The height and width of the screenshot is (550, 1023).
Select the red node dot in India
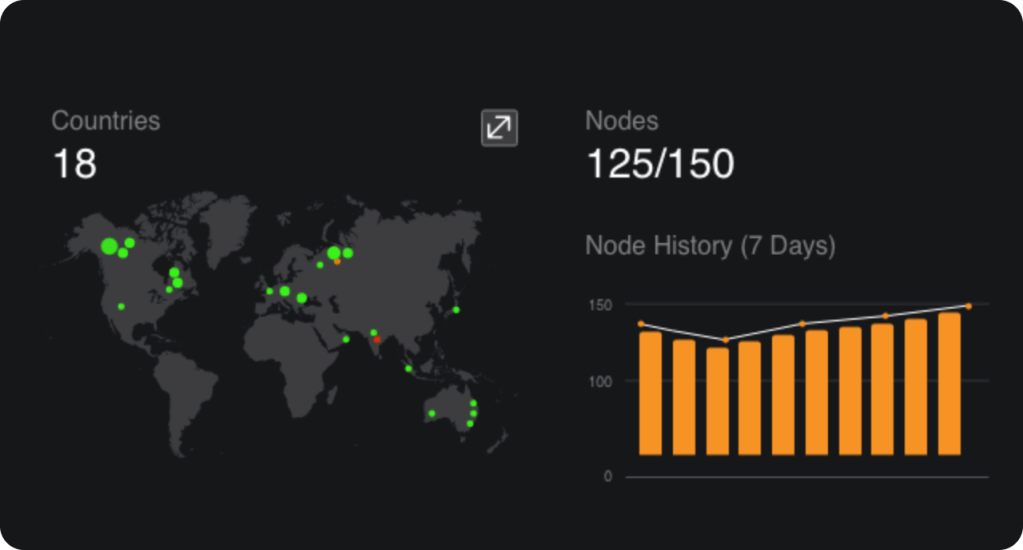coord(377,340)
